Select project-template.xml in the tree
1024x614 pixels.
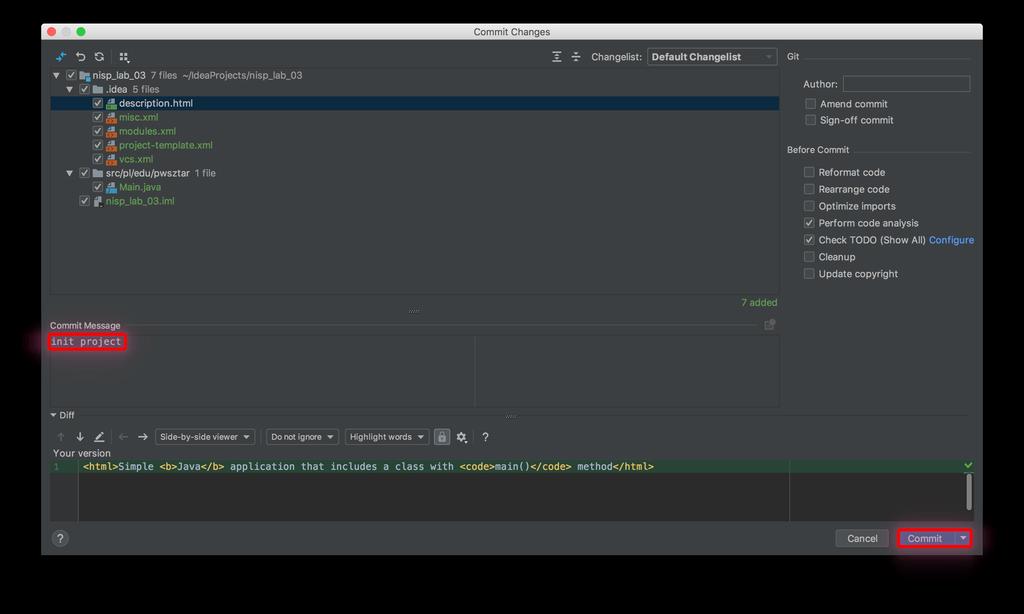[x=165, y=145]
